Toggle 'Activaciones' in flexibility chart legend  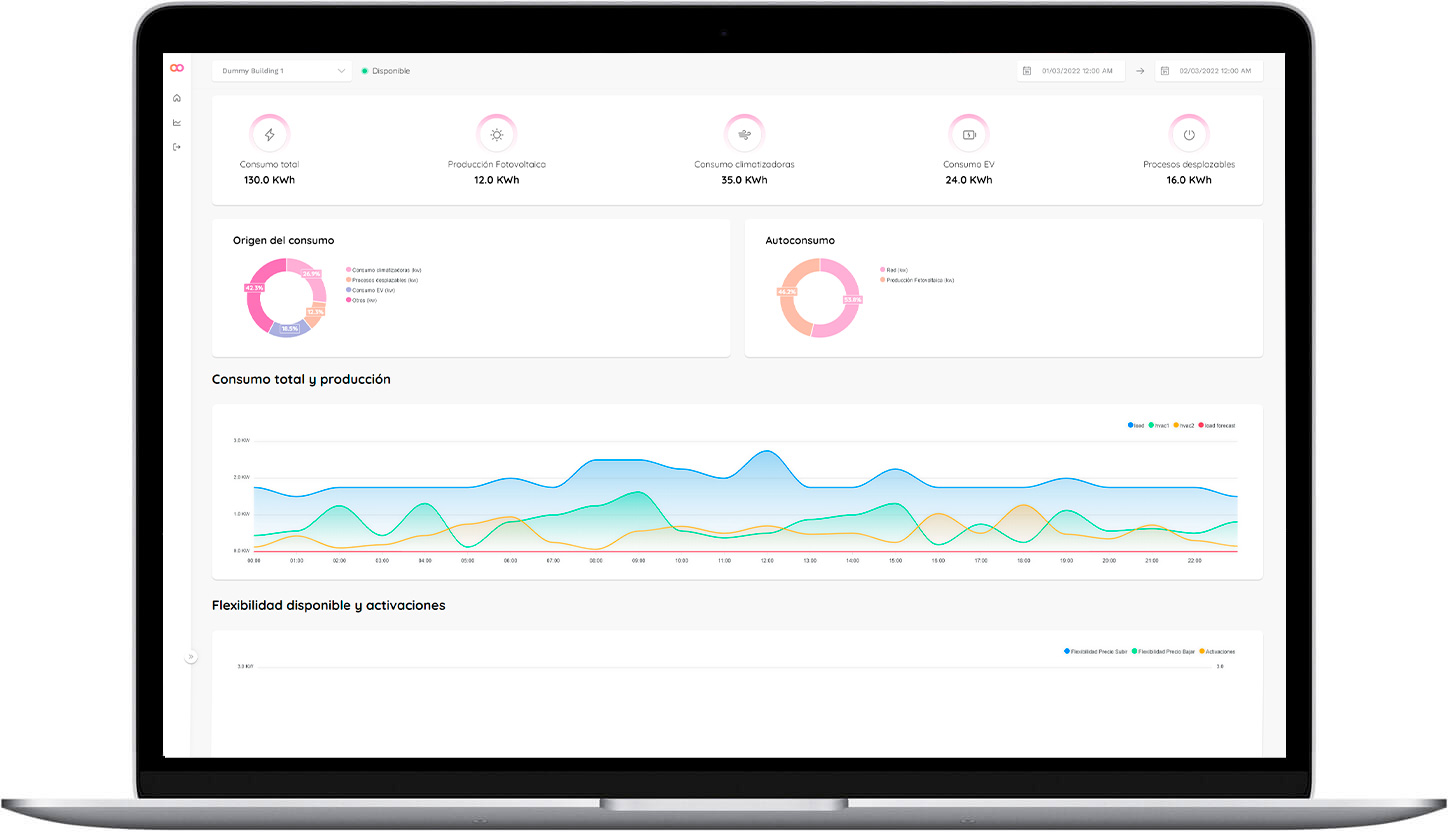tap(1217, 652)
